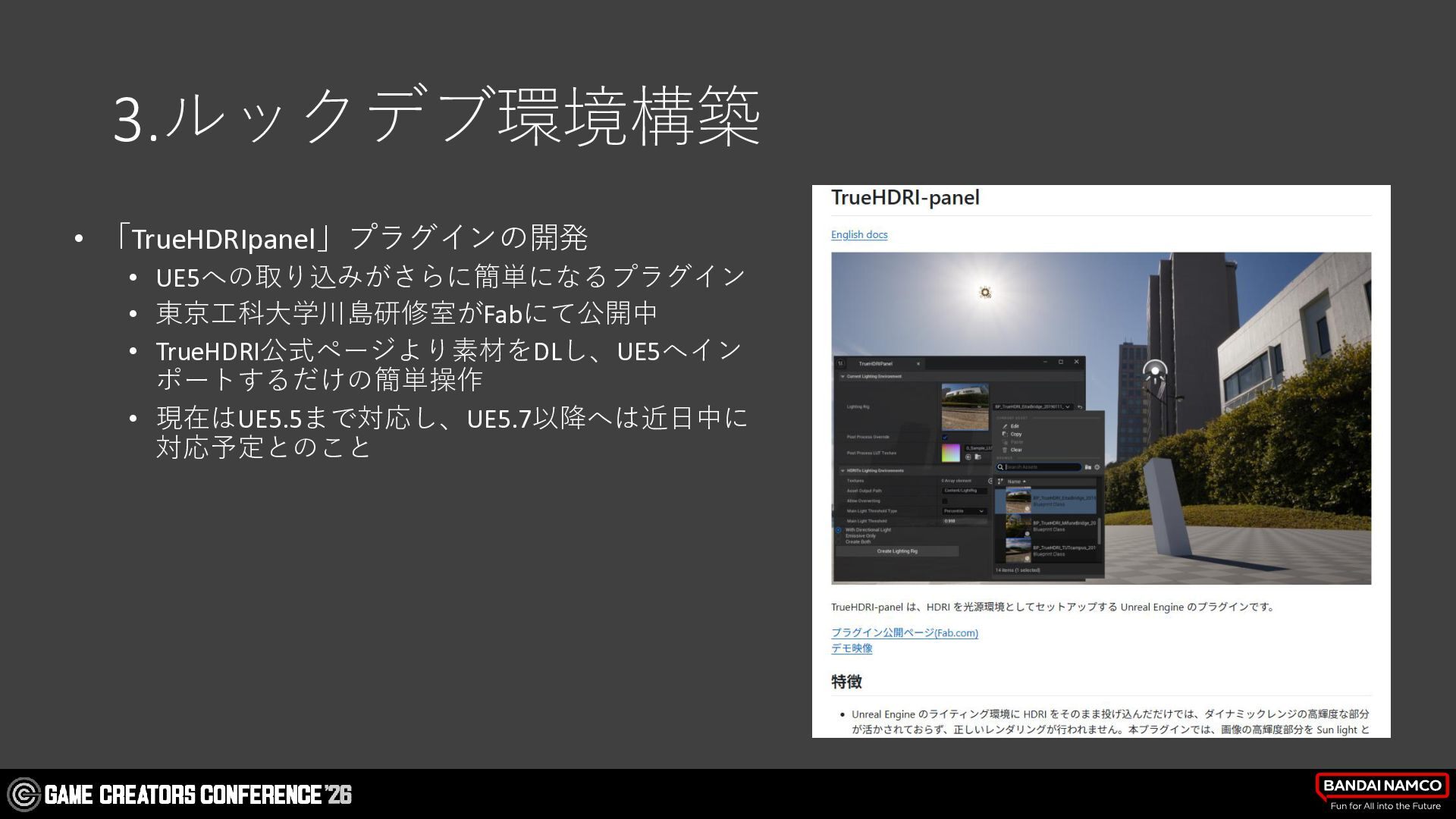The height and width of the screenshot is (819, 1456).
Task: Toggle the Post Process Override checkbox
Action: tap(945, 438)
